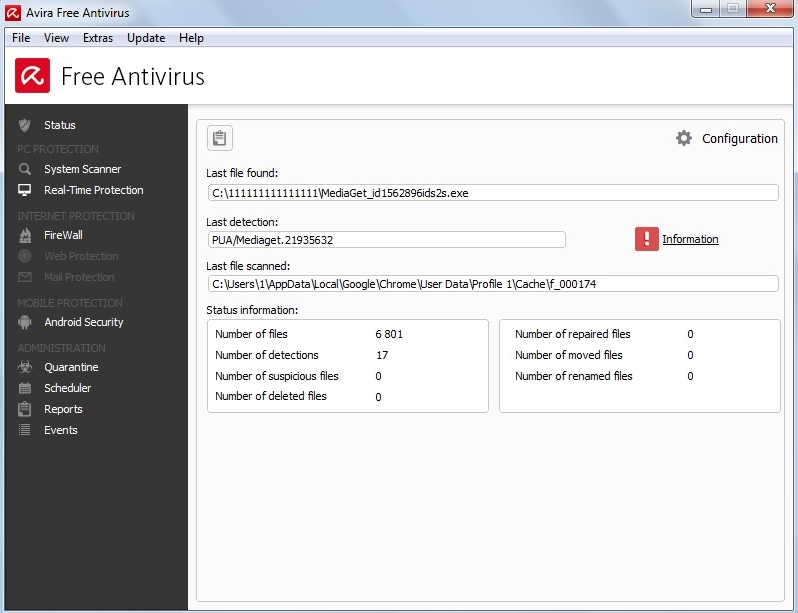The height and width of the screenshot is (613, 798).
Task: Click the Last file found field
Action: [x=493, y=193]
